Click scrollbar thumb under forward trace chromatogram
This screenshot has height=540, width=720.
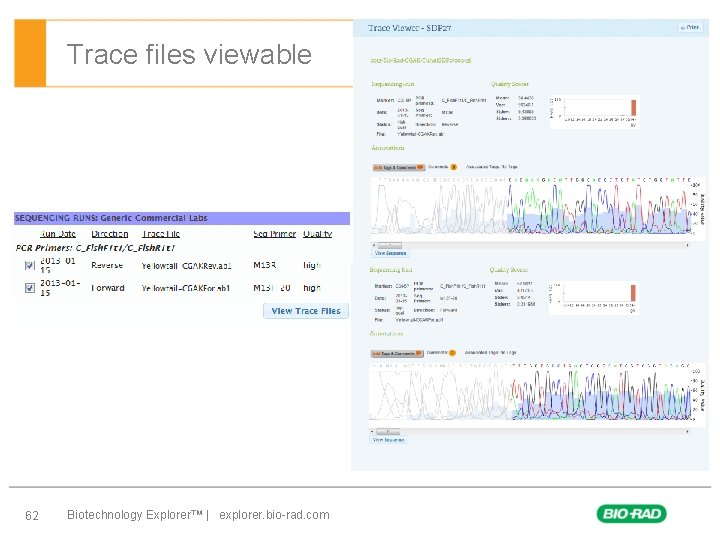coord(388,432)
